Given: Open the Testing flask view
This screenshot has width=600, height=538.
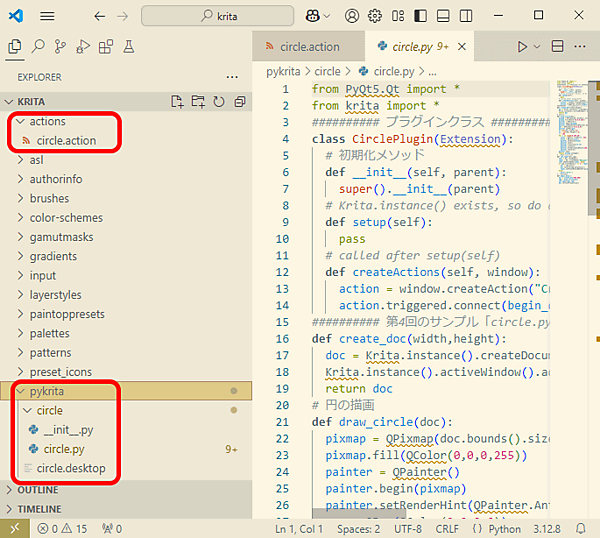Looking at the screenshot, I should point(128,47).
